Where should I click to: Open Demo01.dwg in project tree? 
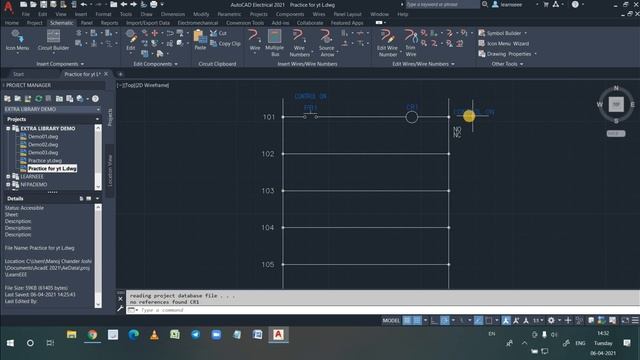pos(43,137)
